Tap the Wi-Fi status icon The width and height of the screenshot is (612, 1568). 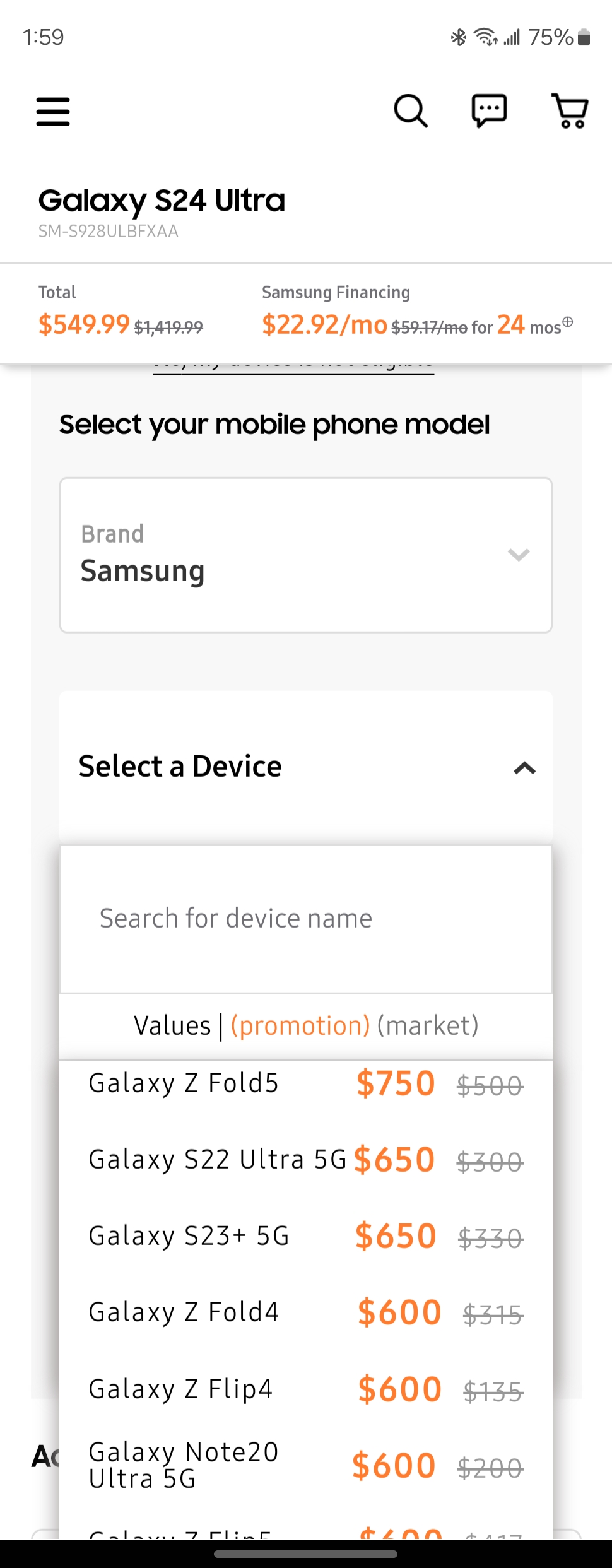pyautogui.click(x=486, y=37)
